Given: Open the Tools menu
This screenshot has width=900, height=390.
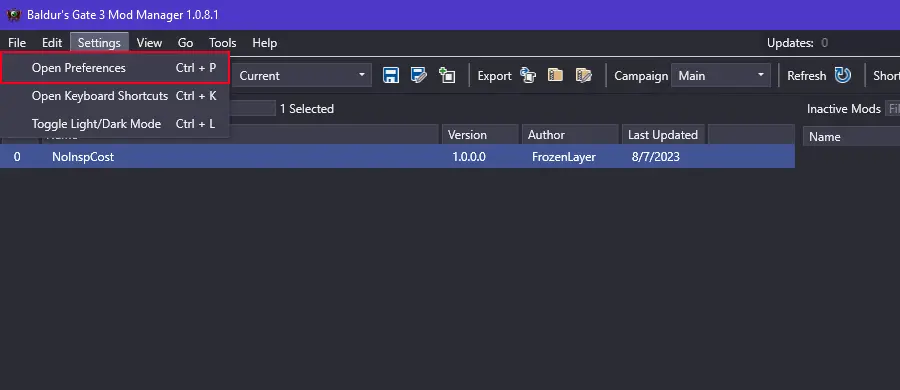Looking at the screenshot, I should [x=223, y=43].
